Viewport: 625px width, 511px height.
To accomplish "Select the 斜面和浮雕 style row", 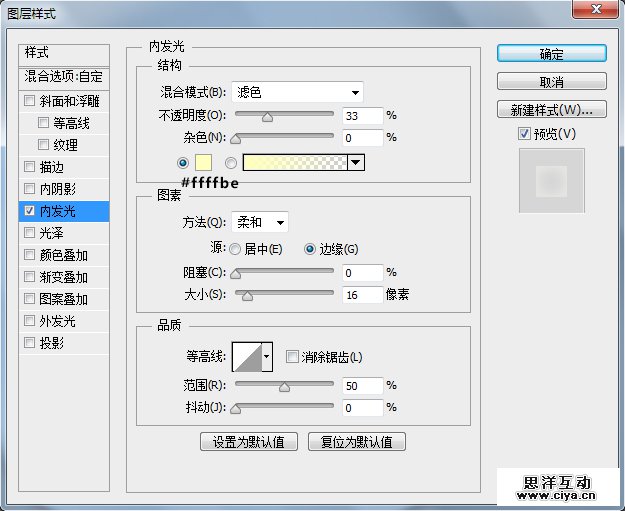I will point(64,101).
